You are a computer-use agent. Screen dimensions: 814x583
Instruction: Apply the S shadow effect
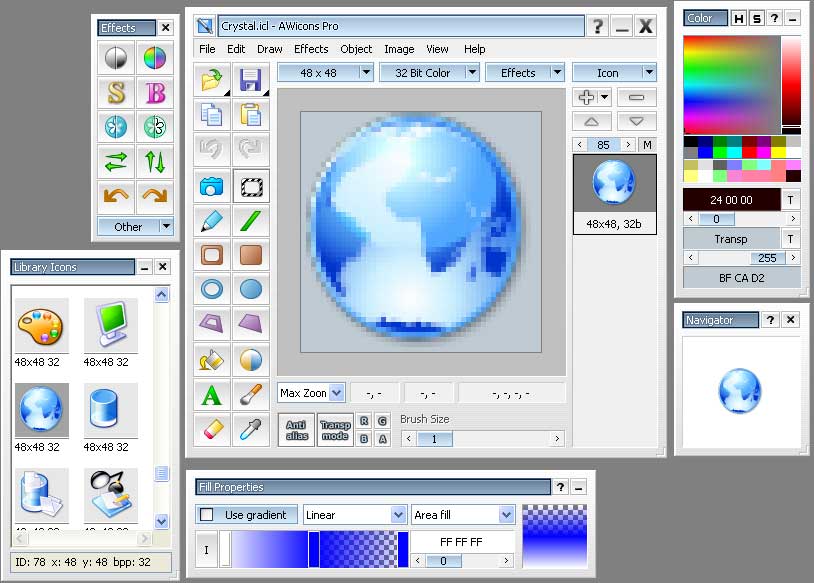pyautogui.click(x=115, y=92)
